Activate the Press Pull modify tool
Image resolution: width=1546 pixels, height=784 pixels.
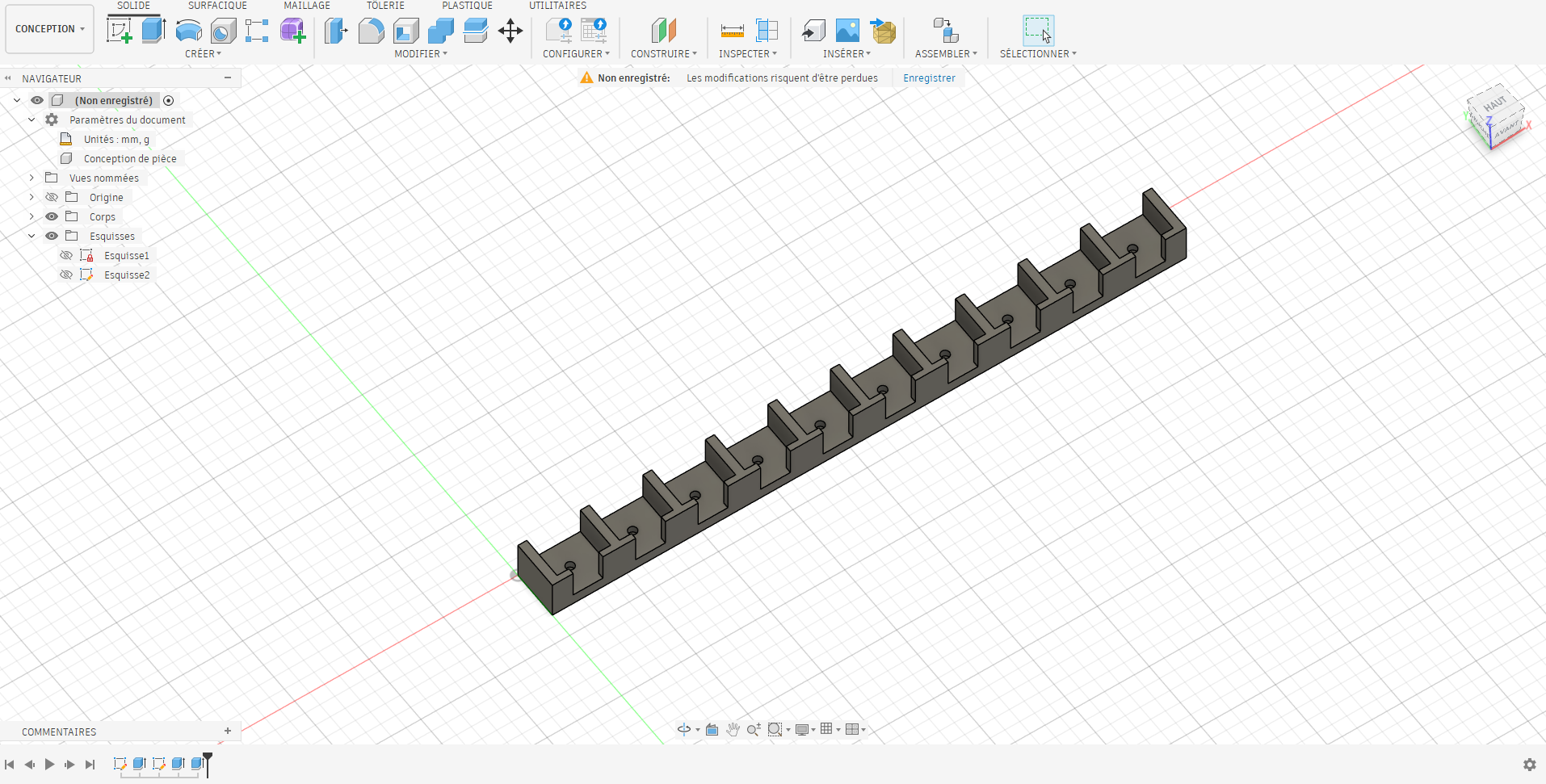335,31
